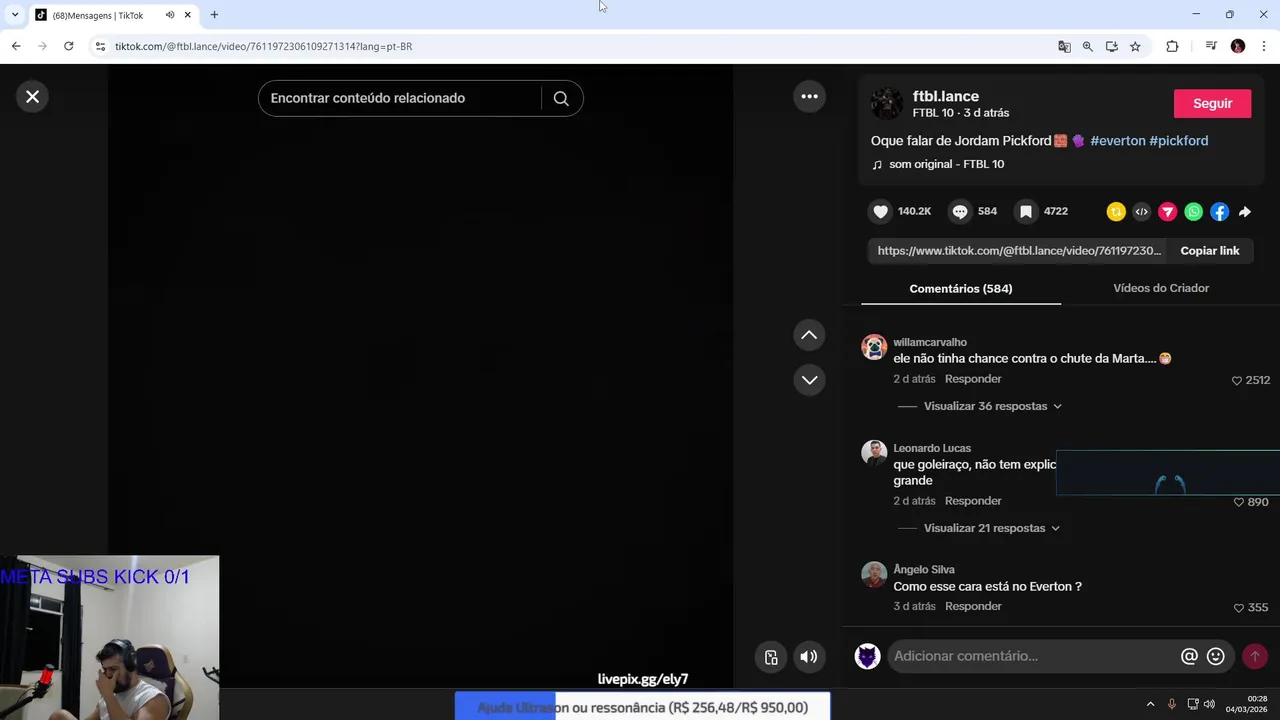The height and width of the screenshot is (720, 1280).
Task: Open Leonardo Lucas's avatar
Action: coord(874,453)
